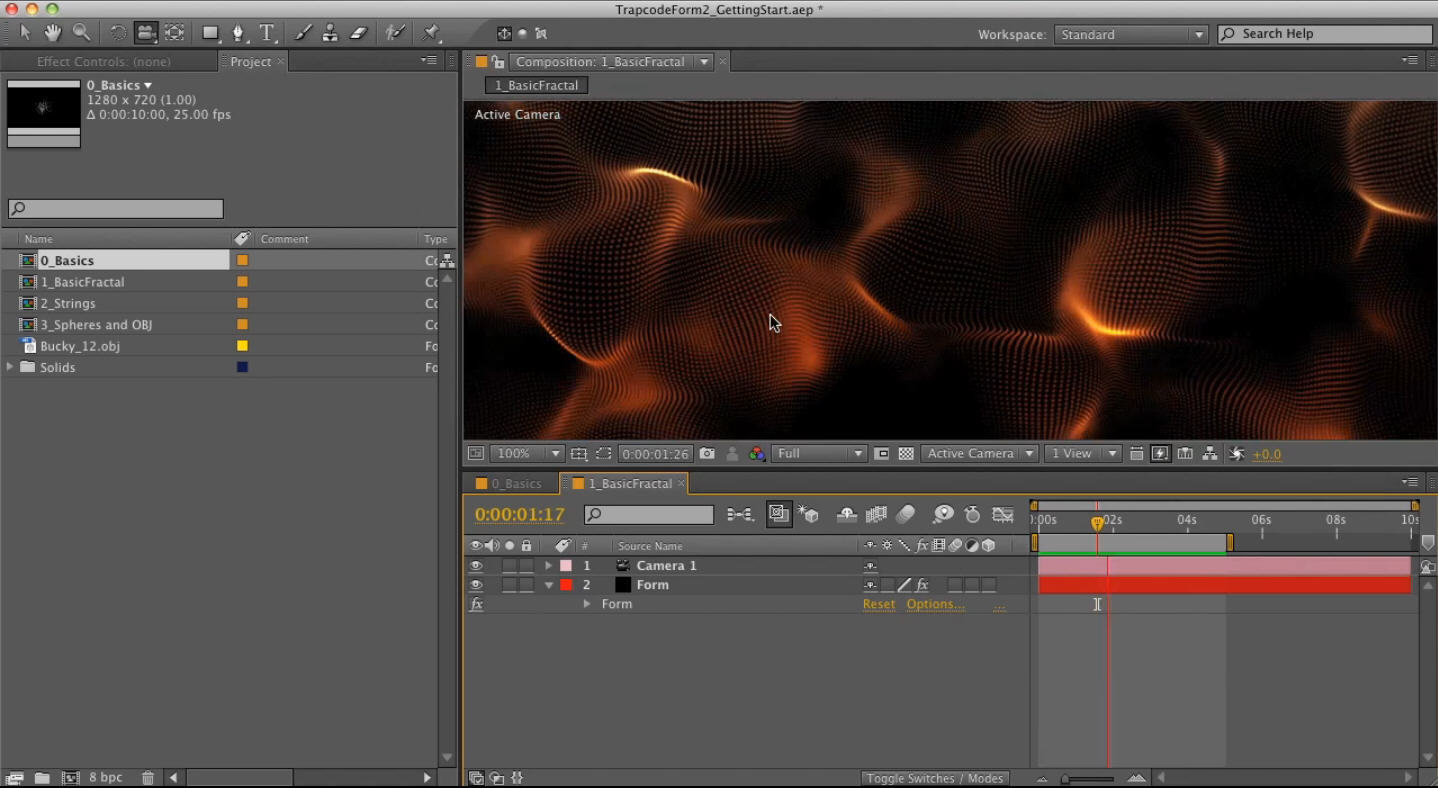The width and height of the screenshot is (1438, 788).
Task: Open the Project panel options menu
Action: click(429, 61)
